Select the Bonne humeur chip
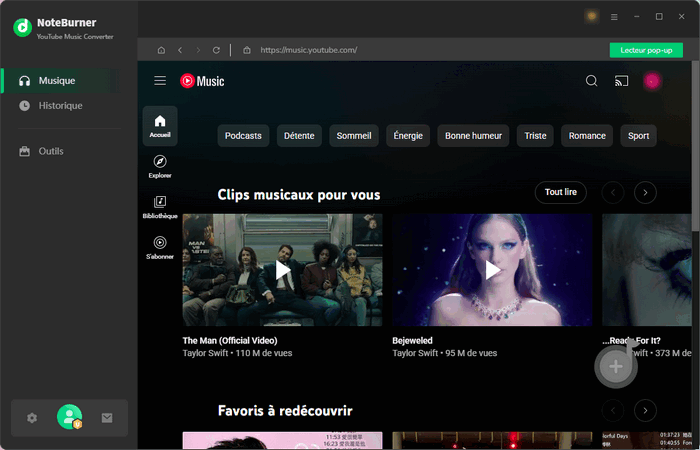This screenshot has width=700, height=450. coord(473,136)
